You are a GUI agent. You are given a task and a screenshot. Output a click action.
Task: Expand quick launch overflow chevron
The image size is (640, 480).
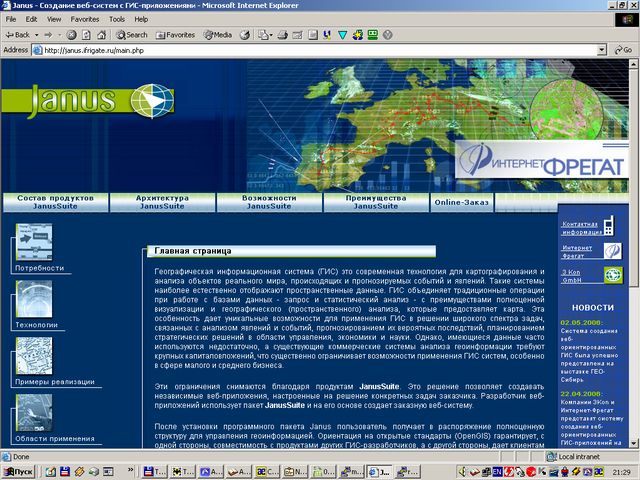pyautogui.click(x=131, y=470)
